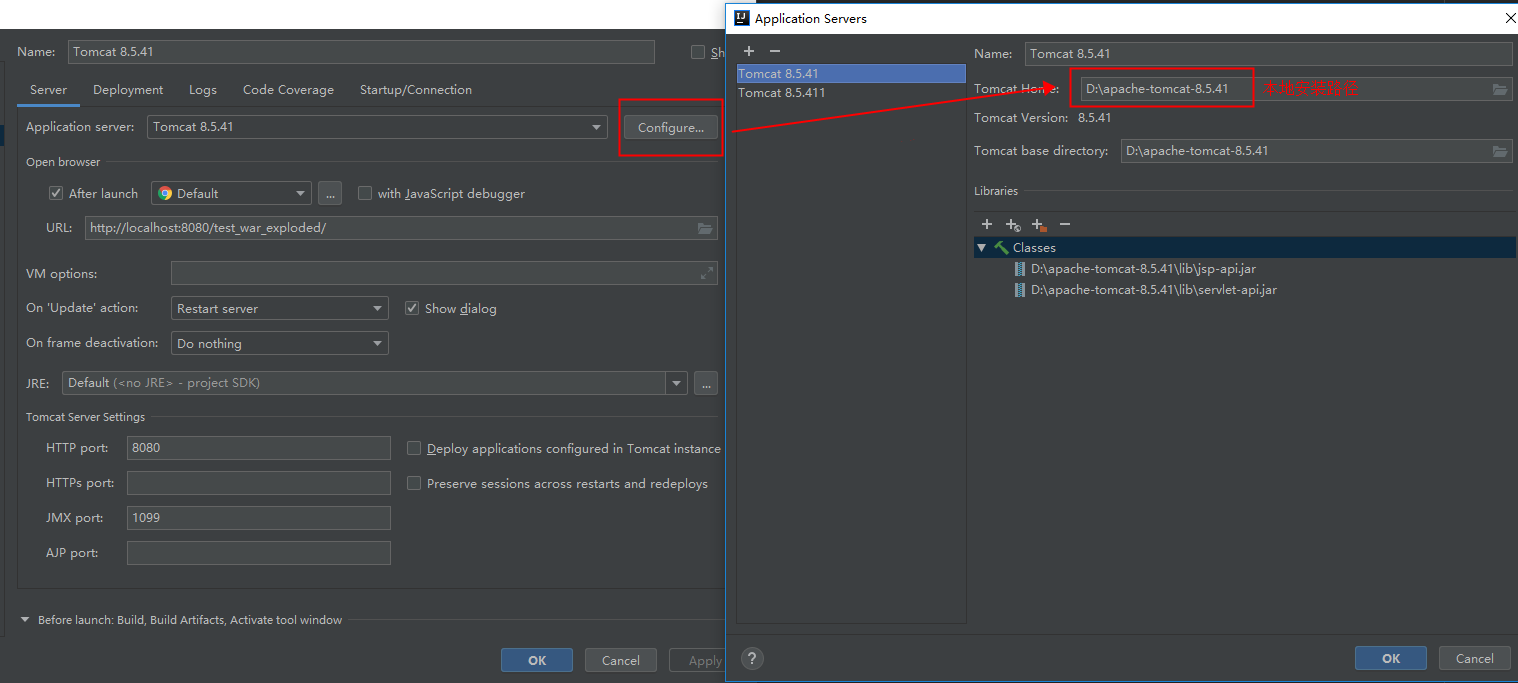This screenshot has width=1518, height=683.
Task: Open browser selection ellipsis button
Action: [x=330, y=193]
